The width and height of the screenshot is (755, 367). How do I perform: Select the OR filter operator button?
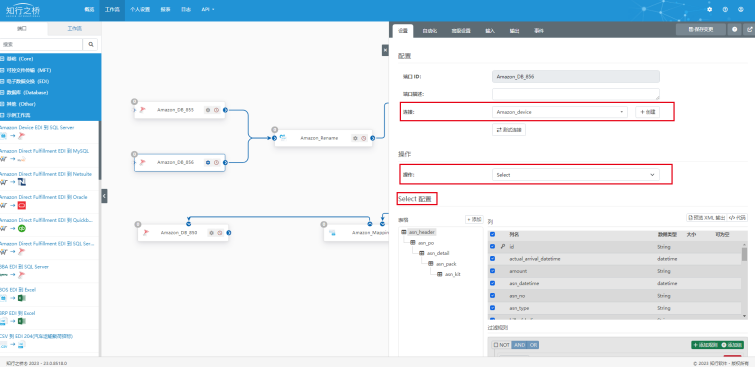tap(533, 345)
